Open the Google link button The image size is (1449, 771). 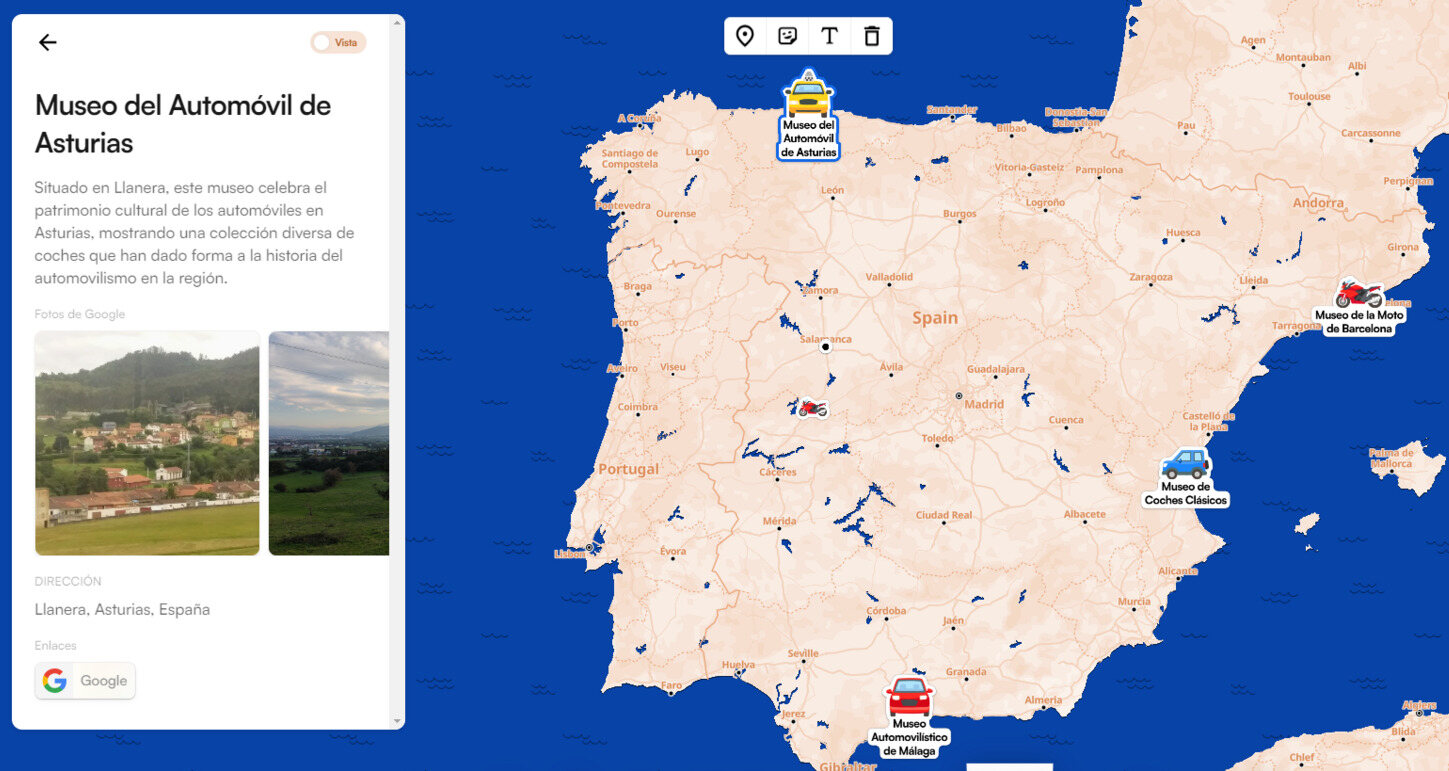coord(86,681)
